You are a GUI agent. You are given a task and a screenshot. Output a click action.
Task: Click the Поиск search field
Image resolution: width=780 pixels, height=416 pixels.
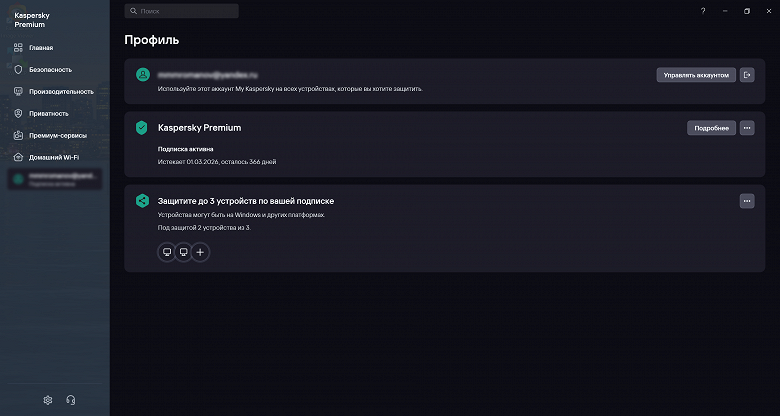click(182, 11)
